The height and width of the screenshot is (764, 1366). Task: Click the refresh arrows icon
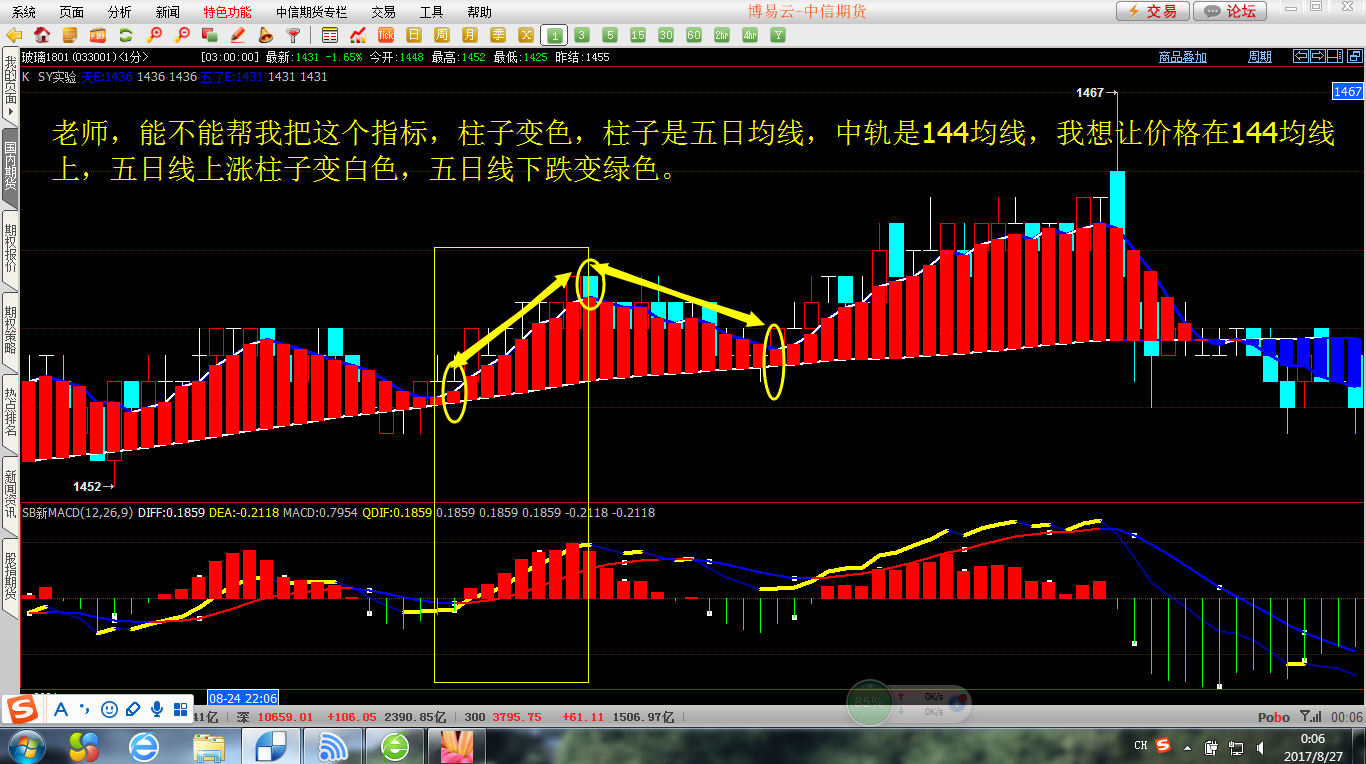coord(126,35)
